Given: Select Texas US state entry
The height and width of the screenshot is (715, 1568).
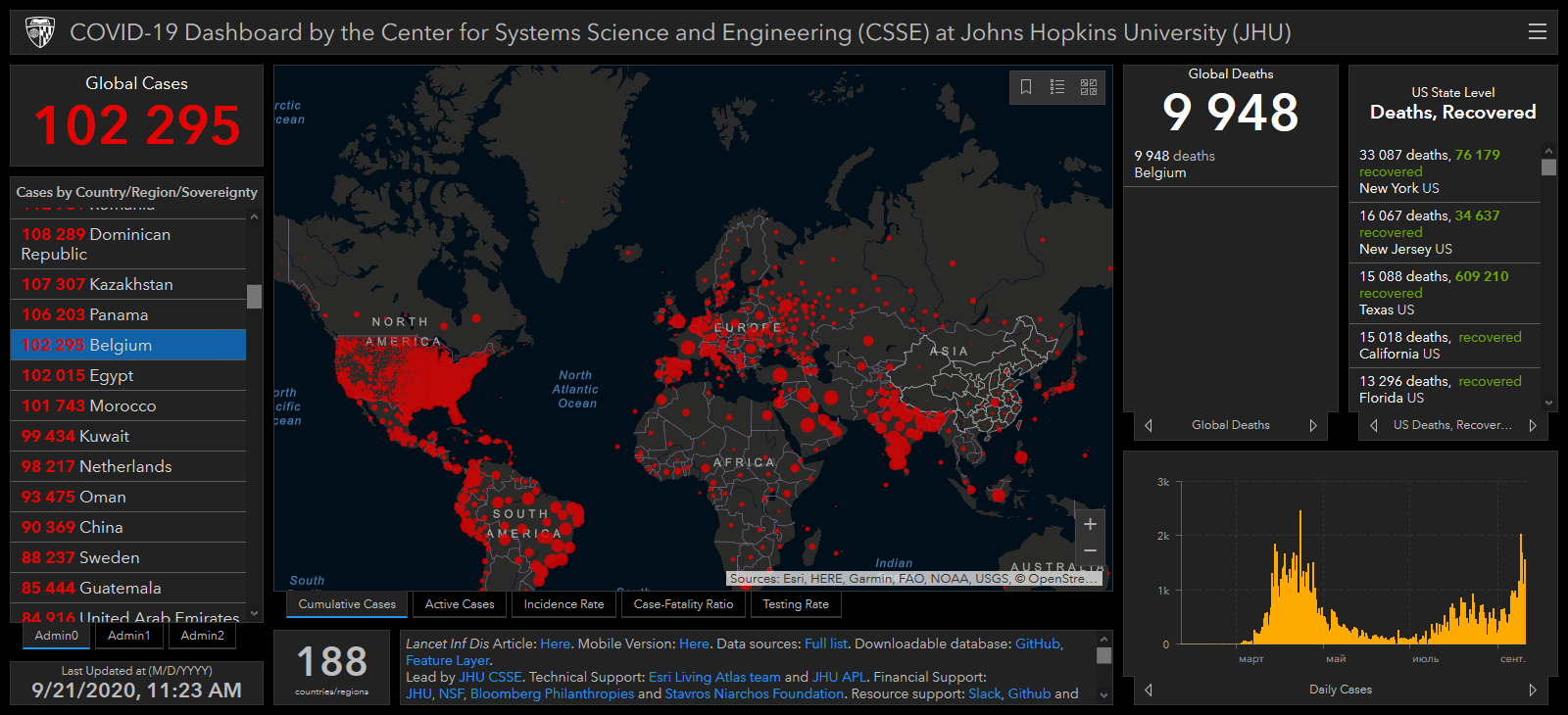Looking at the screenshot, I should [x=1445, y=293].
